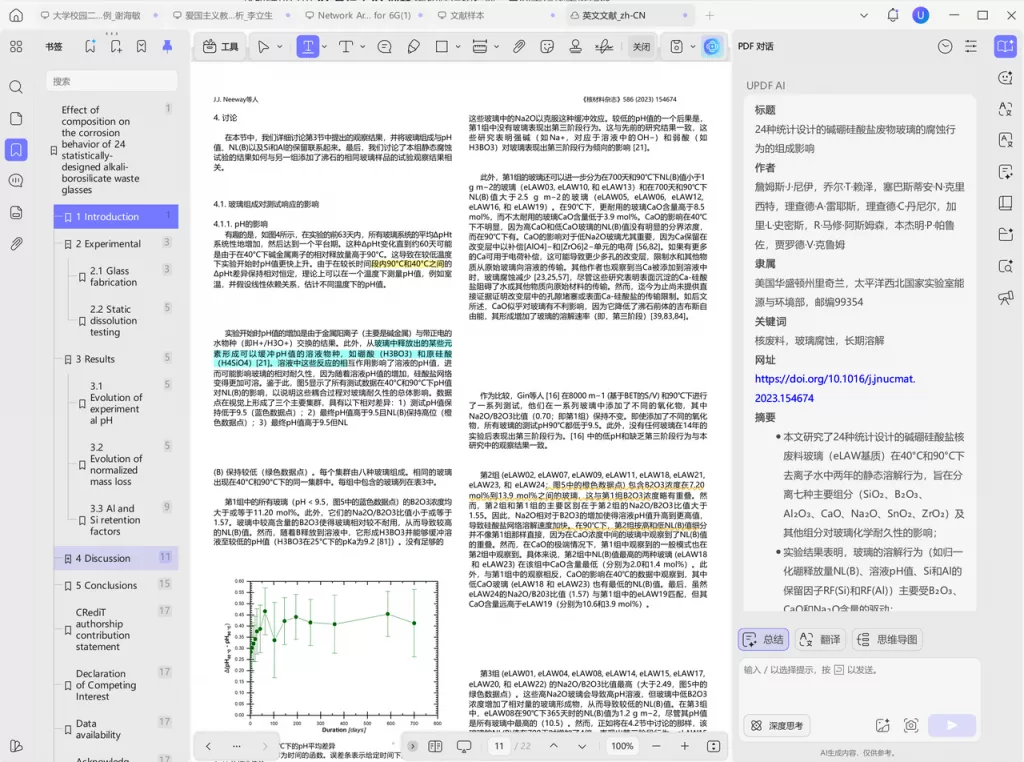Select the pencil annotation tool
1024x762 pixels.
point(412,46)
